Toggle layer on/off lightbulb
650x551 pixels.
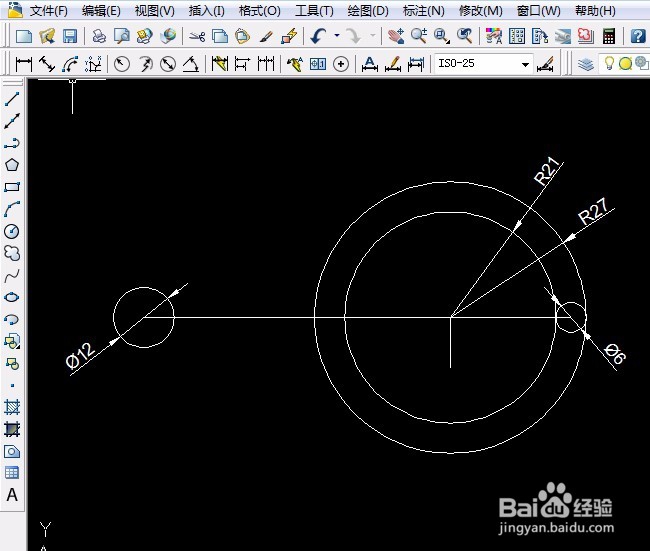point(609,63)
